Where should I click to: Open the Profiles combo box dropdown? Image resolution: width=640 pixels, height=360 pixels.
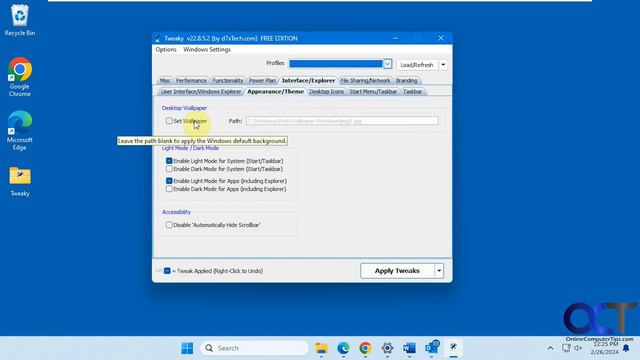click(387, 64)
